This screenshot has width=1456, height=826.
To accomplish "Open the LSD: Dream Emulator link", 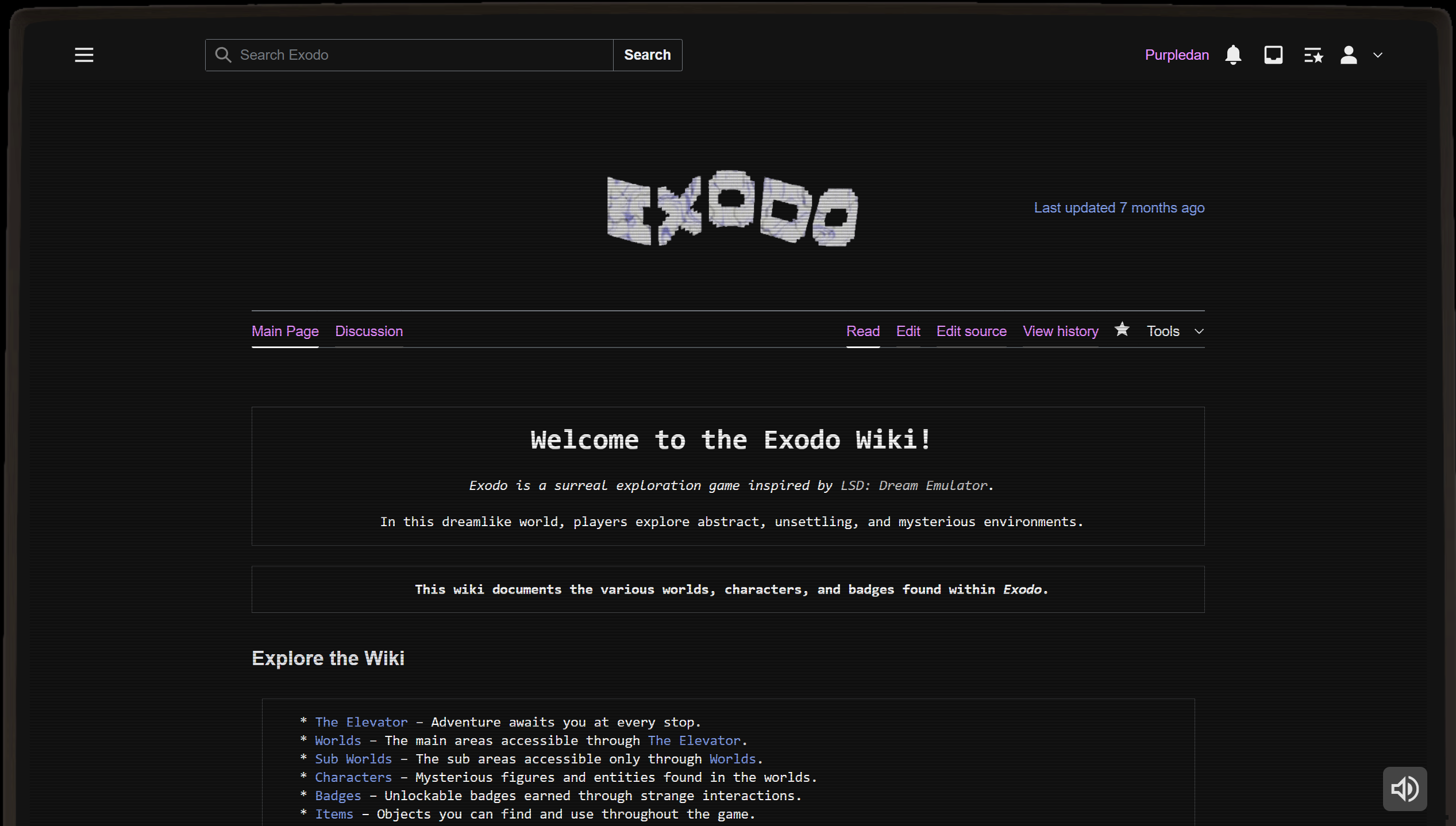I will [914, 486].
